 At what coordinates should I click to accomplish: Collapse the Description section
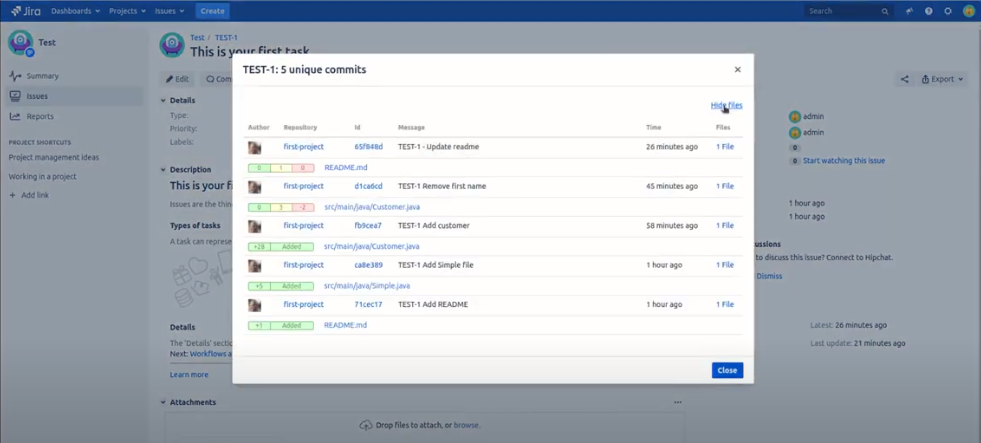pos(163,170)
